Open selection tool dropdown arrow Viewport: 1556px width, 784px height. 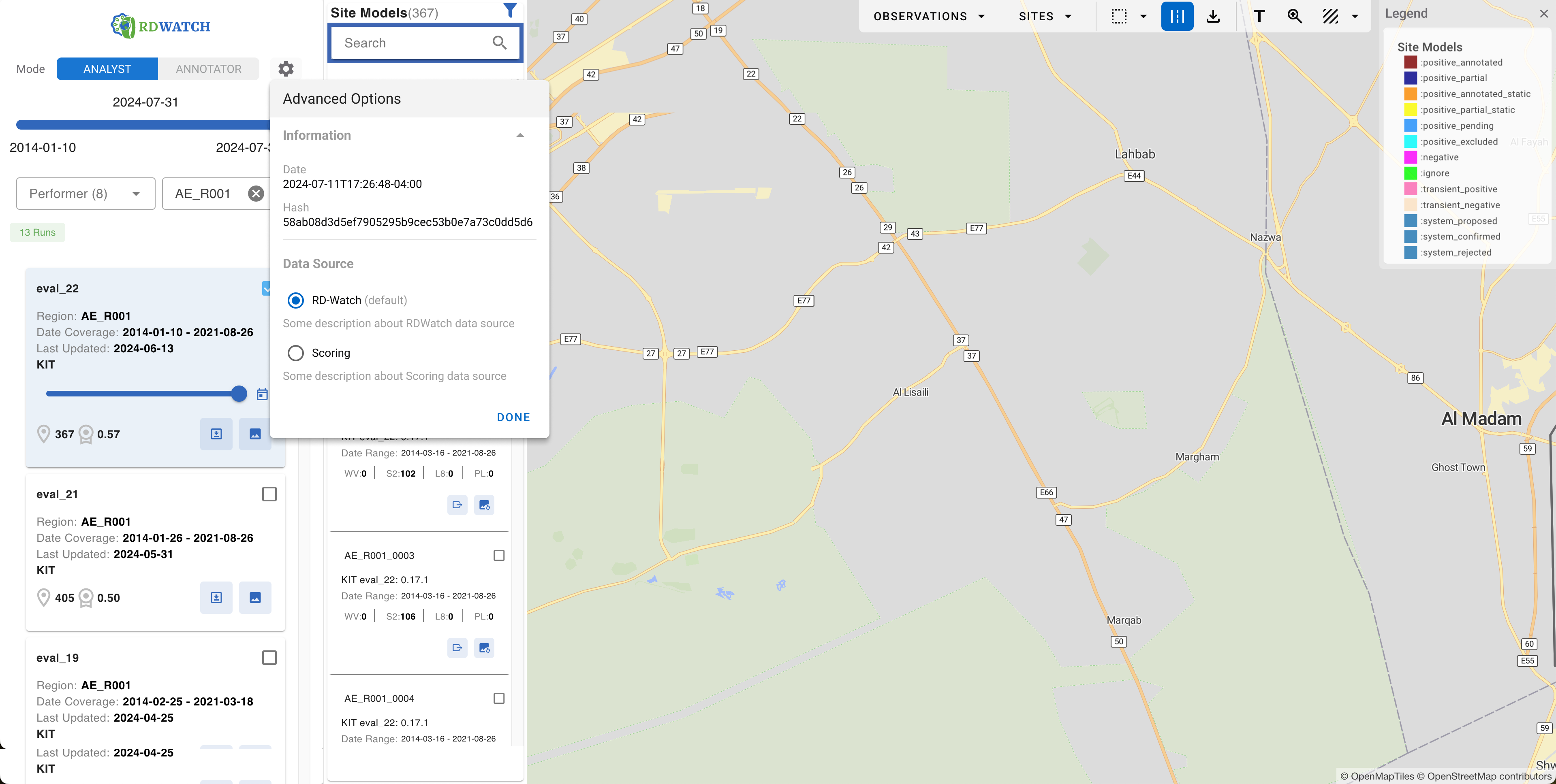coord(1143,16)
